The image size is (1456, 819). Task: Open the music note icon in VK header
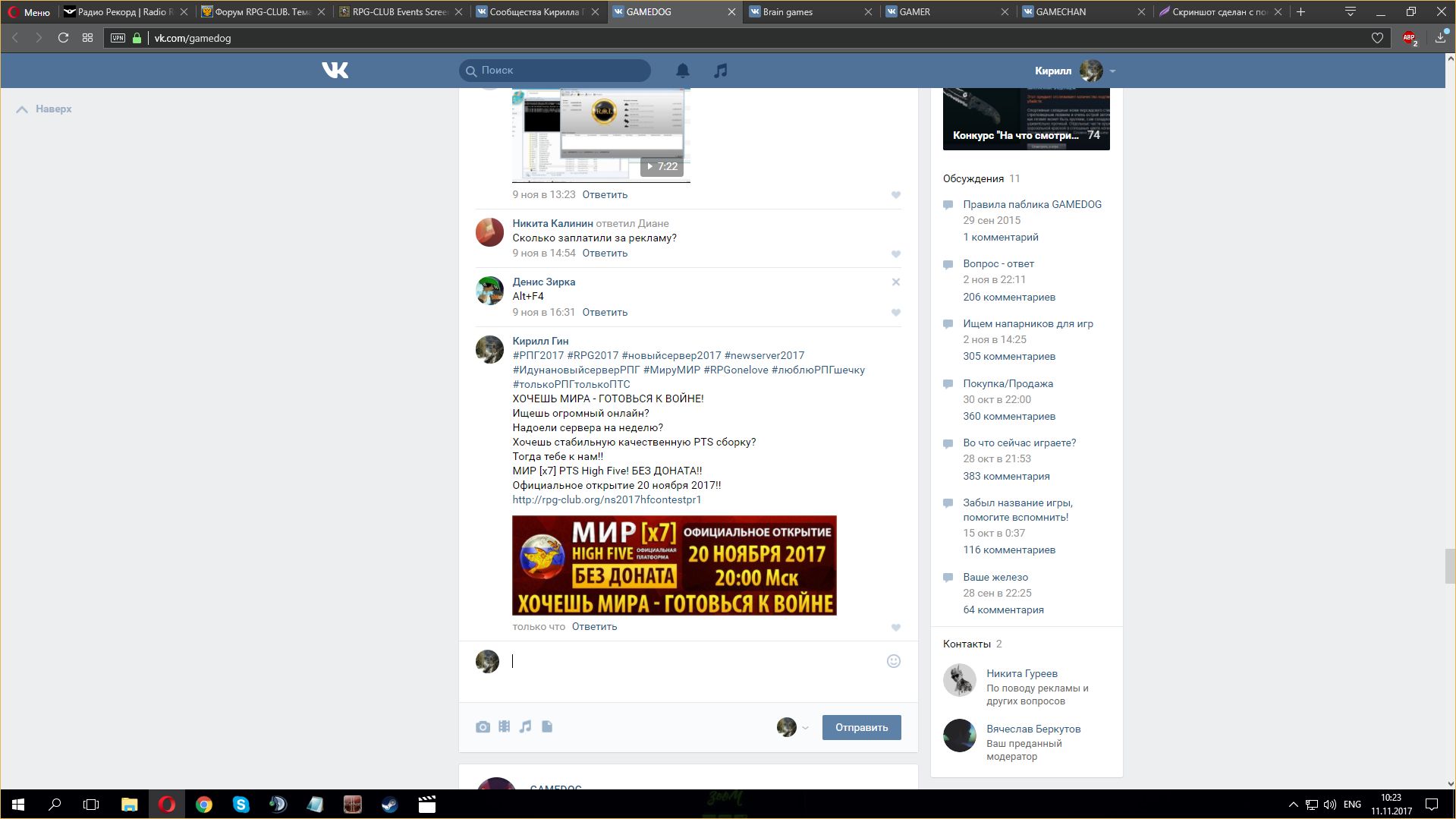(x=721, y=71)
